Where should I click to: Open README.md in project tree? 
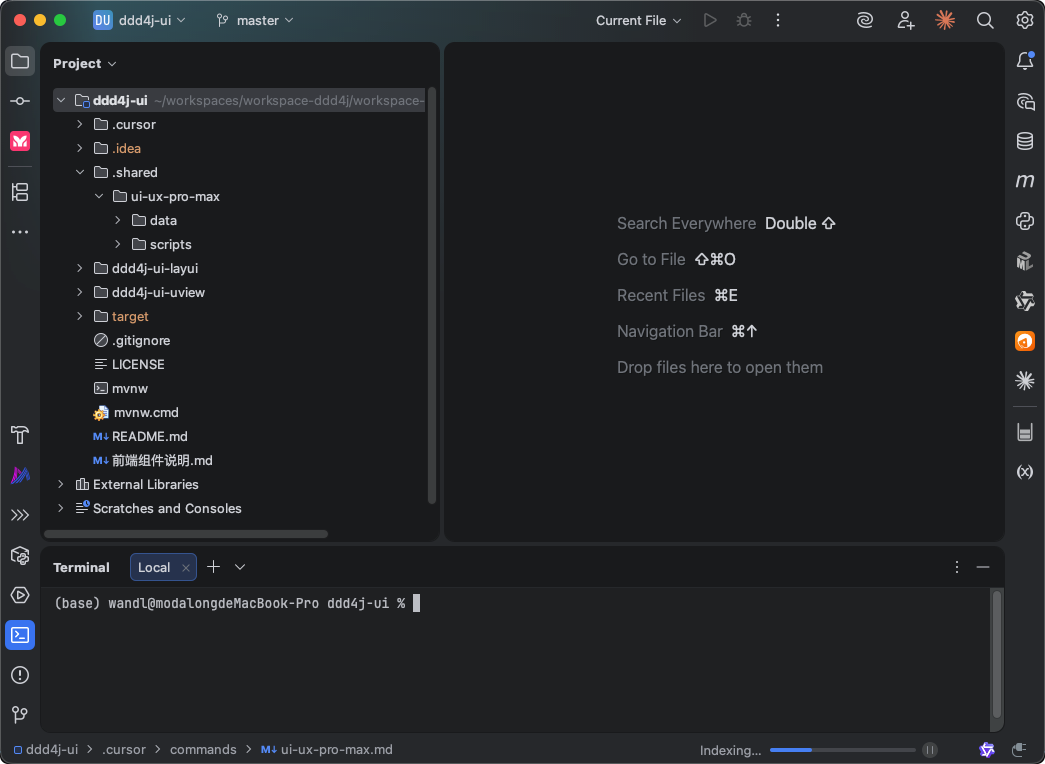pos(149,436)
